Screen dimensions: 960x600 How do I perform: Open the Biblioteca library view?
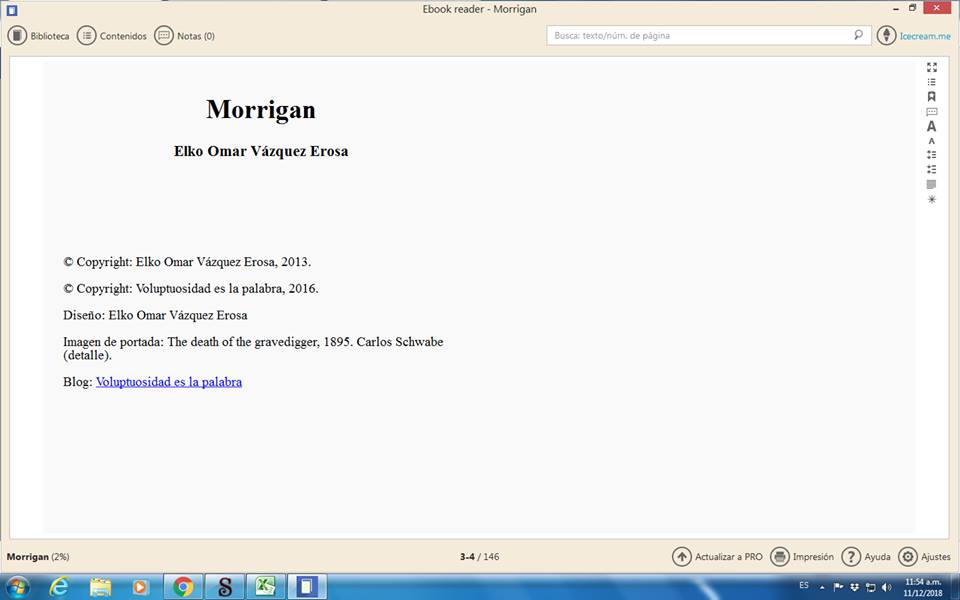point(39,36)
